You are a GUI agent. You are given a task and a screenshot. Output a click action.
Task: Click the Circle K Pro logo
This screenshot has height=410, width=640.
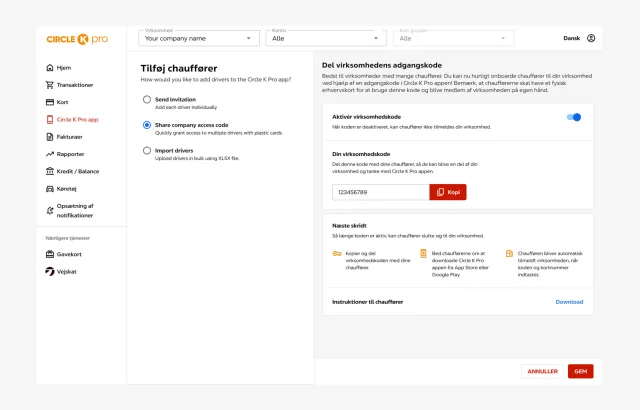(77, 39)
